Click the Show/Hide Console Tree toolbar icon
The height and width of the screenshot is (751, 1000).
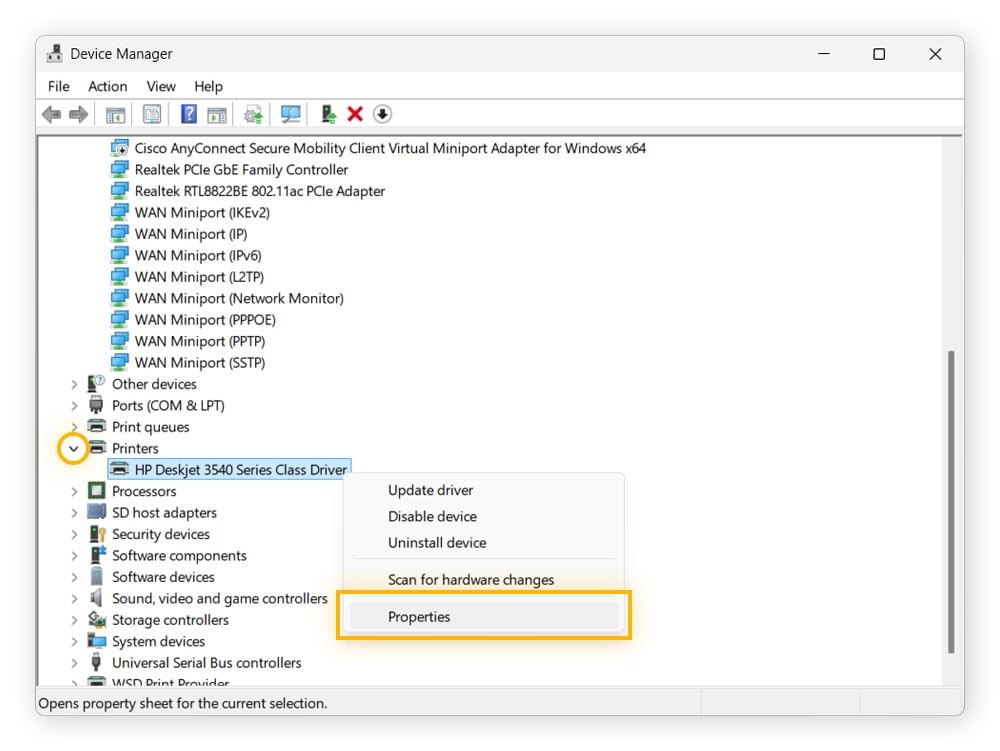click(115, 113)
